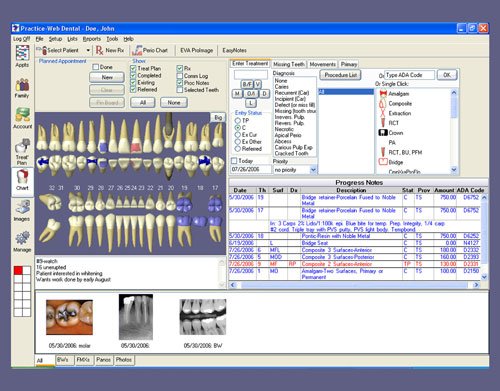Open the Tools menu
Viewport: 500px width, 391px height.
pos(112,39)
